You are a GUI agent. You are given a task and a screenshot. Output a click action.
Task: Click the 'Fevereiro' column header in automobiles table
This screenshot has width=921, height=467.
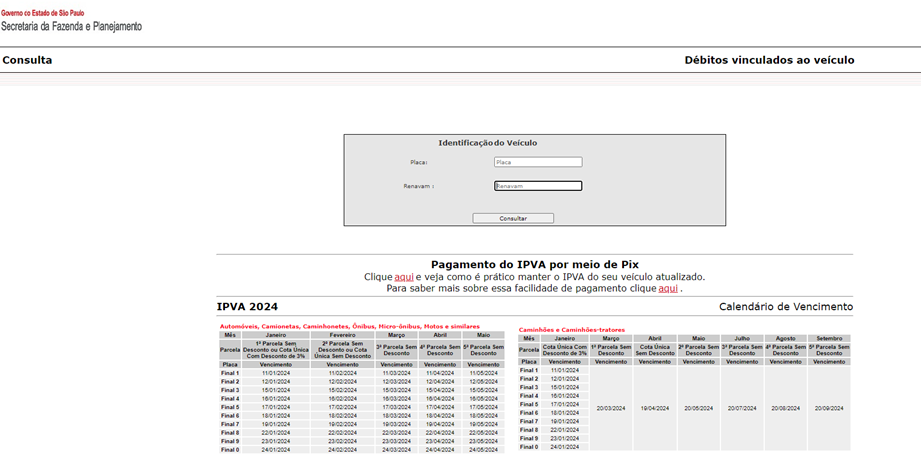(x=341, y=335)
